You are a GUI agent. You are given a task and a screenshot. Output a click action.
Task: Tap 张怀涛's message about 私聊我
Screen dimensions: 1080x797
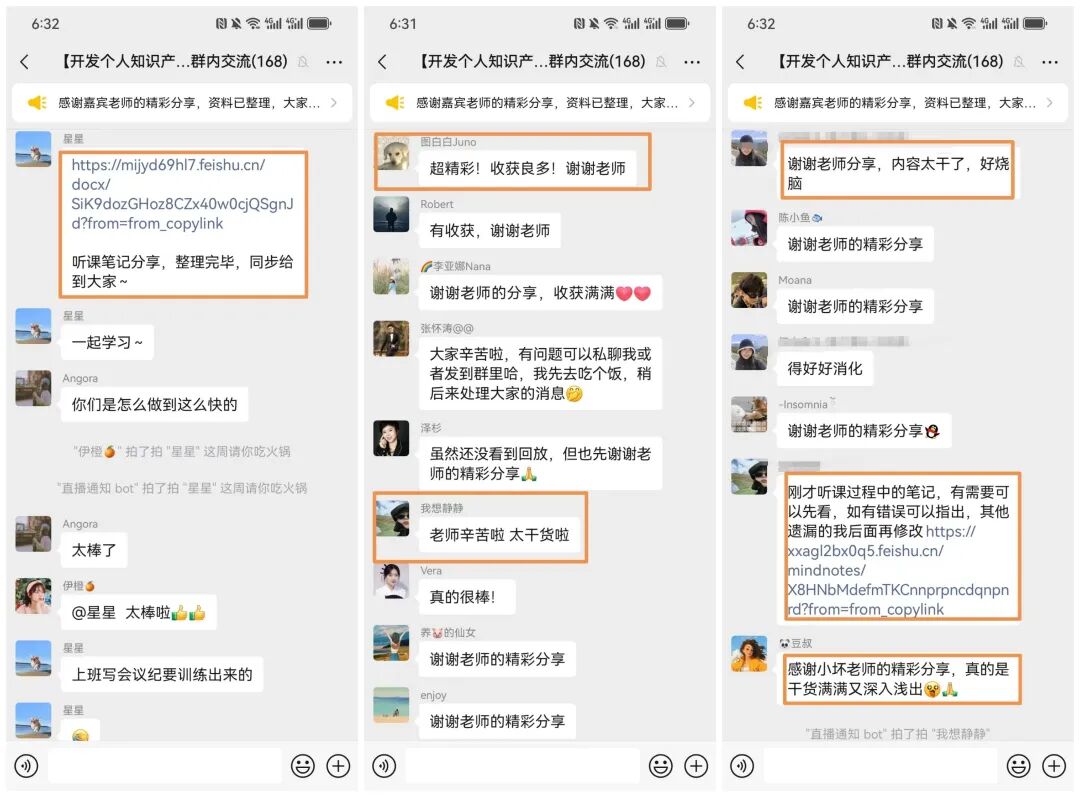(540, 373)
